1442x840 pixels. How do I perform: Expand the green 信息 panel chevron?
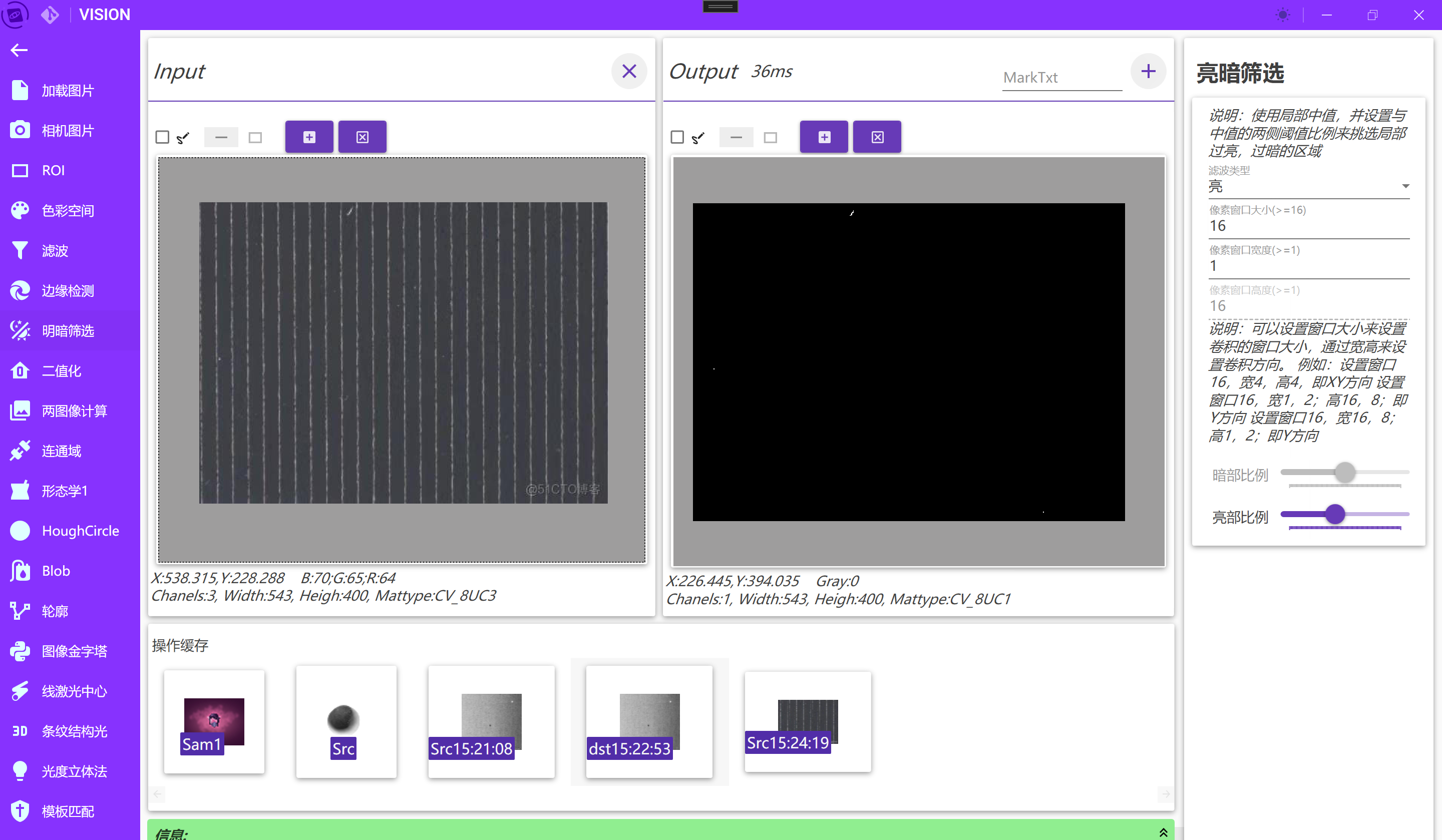tap(1163, 832)
